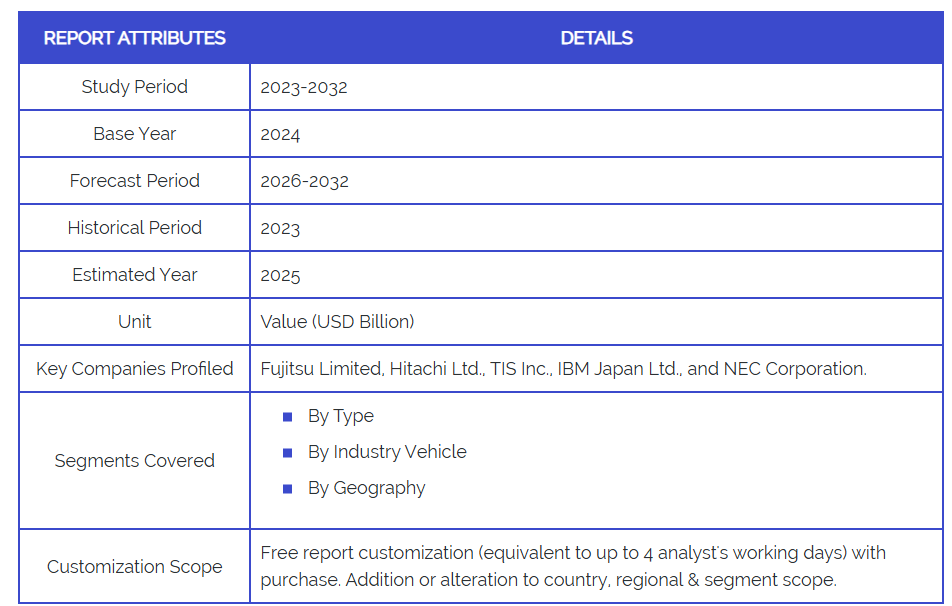Click the 2023-2032 study period value
This screenshot has width=952, height=606.
click(304, 87)
